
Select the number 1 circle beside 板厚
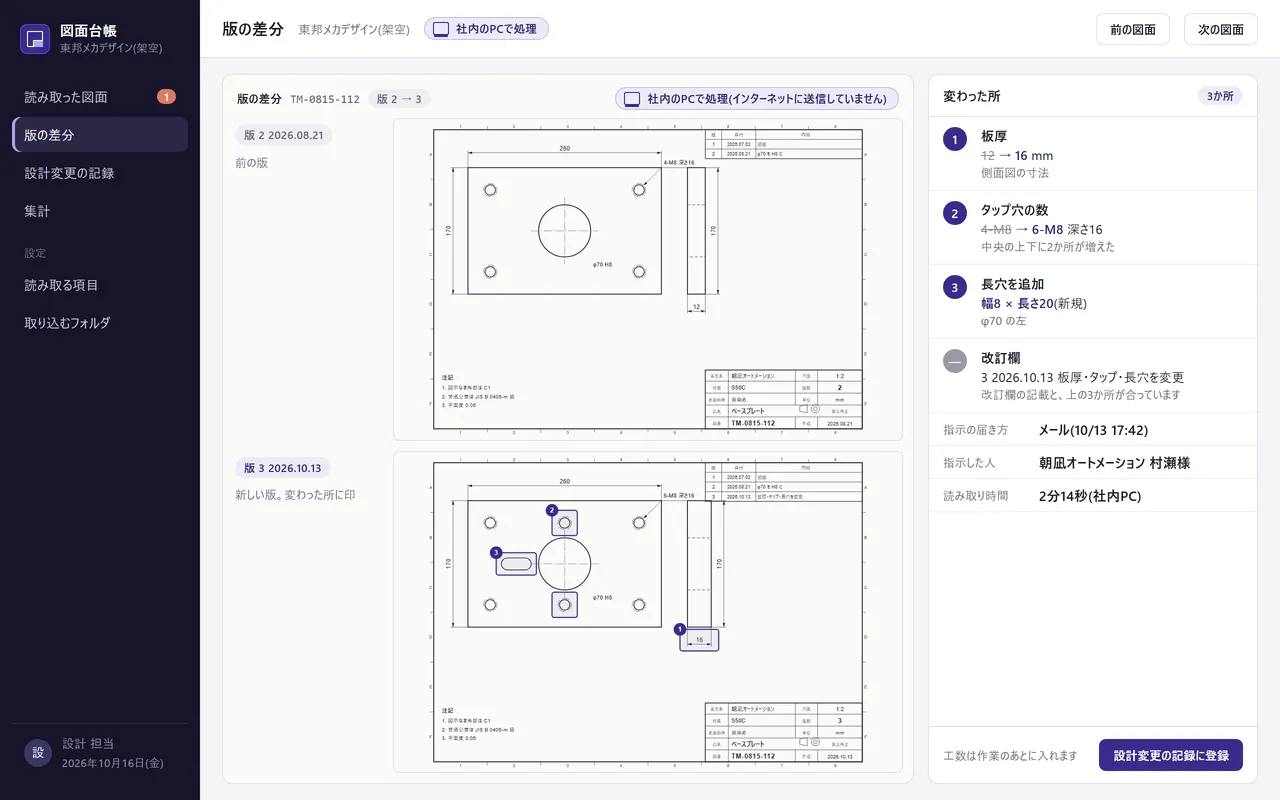tap(955, 139)
